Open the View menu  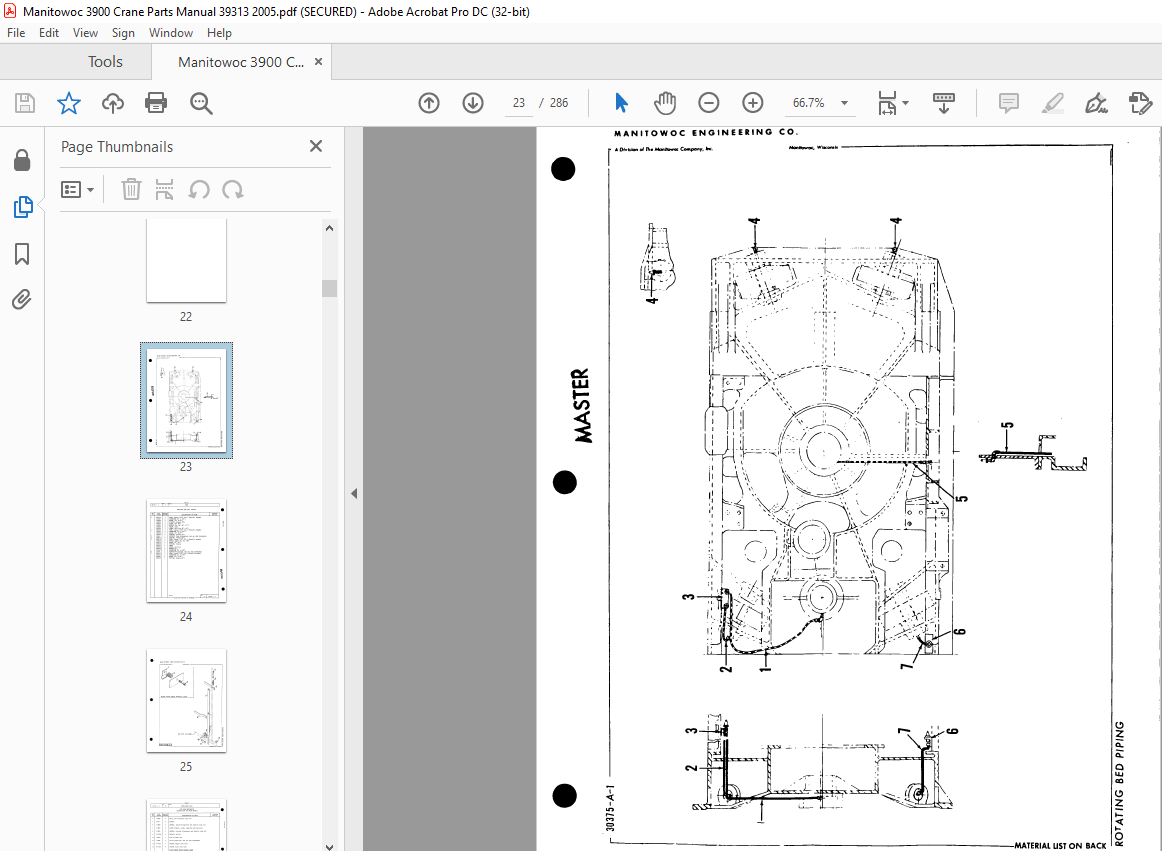[x=85, y=33]
